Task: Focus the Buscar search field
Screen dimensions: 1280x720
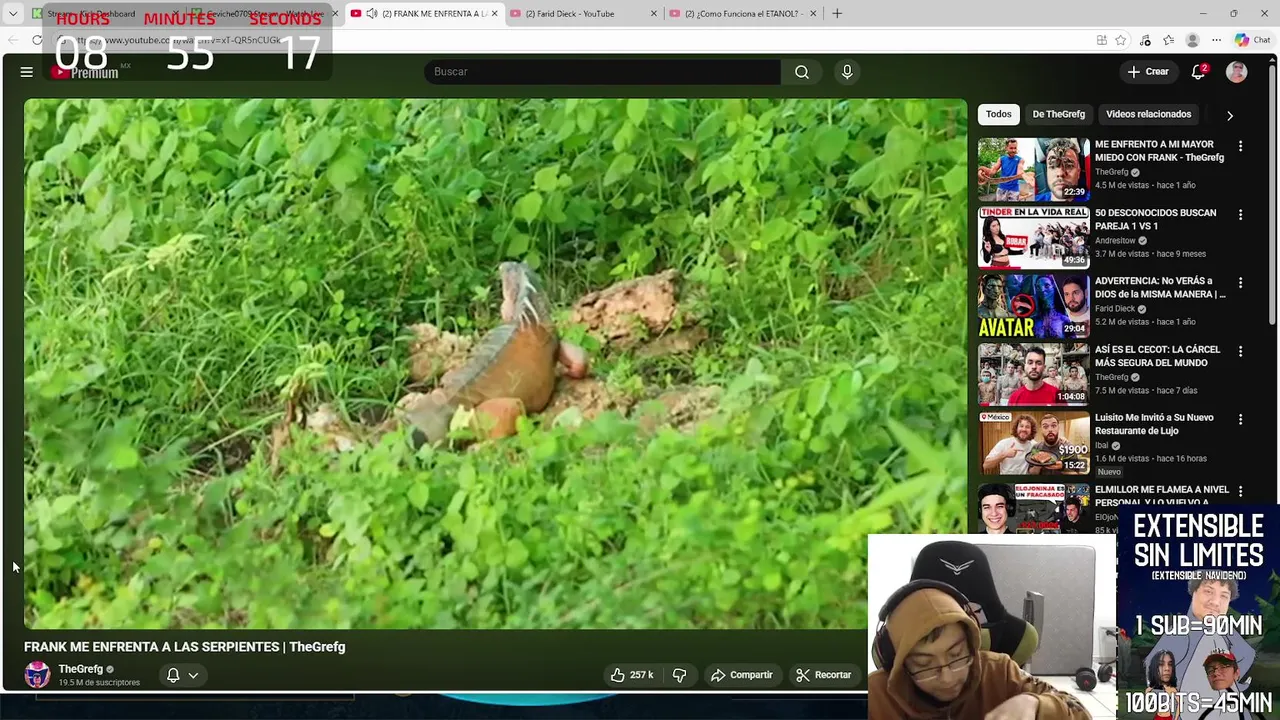Action: [x=603, y=72]
